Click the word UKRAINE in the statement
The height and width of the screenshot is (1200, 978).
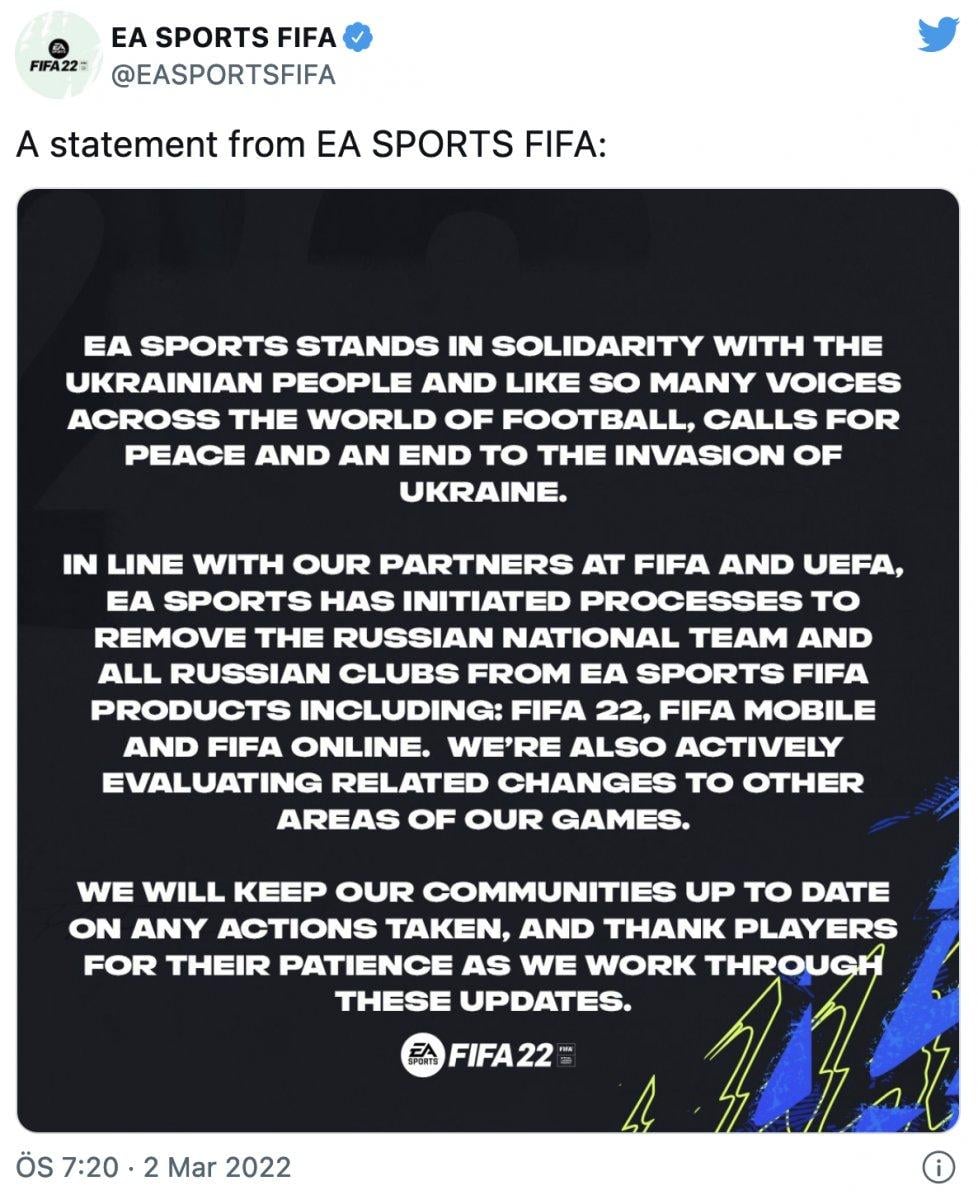click(x=491, y=487)
